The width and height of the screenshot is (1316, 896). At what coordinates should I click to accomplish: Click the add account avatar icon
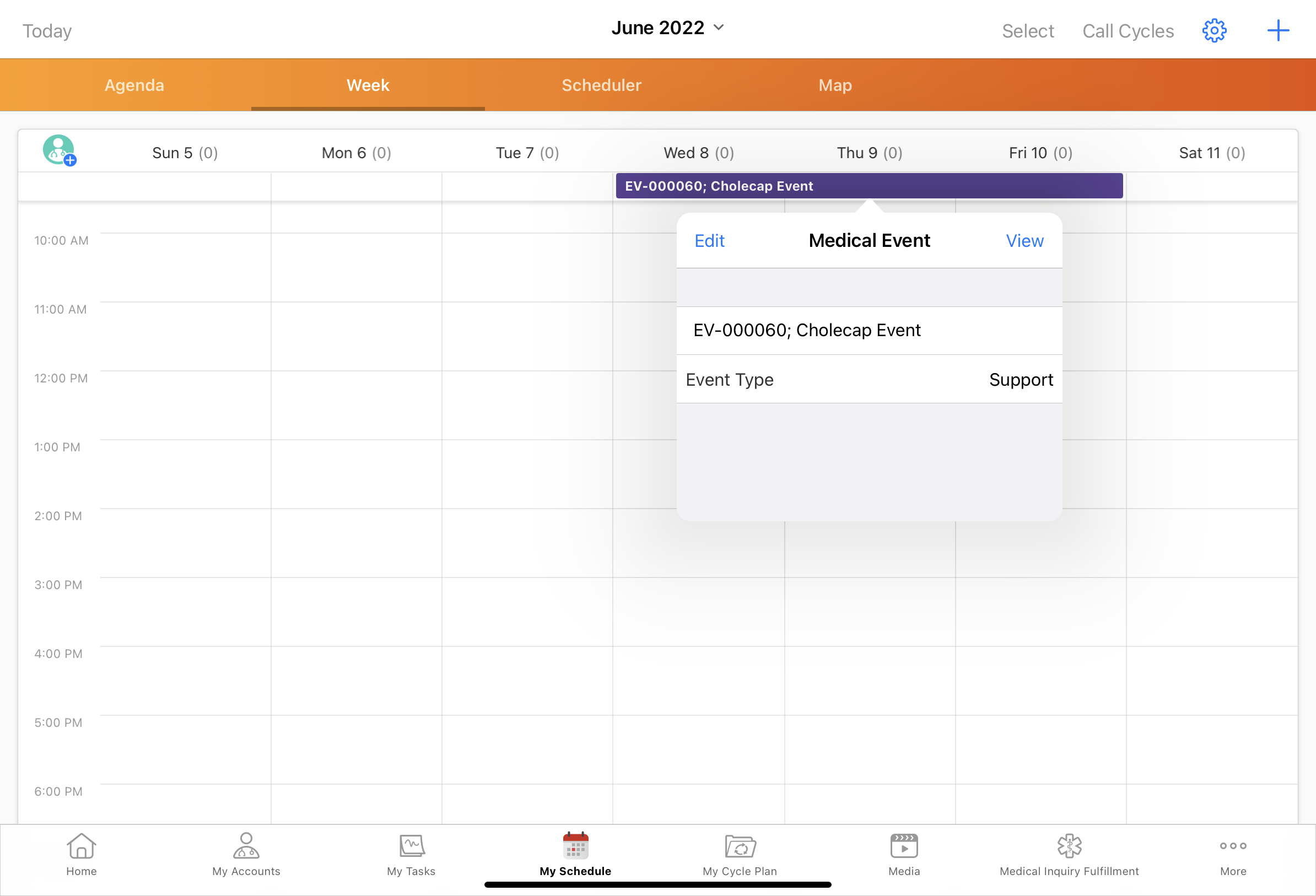(x=60, y=150)
